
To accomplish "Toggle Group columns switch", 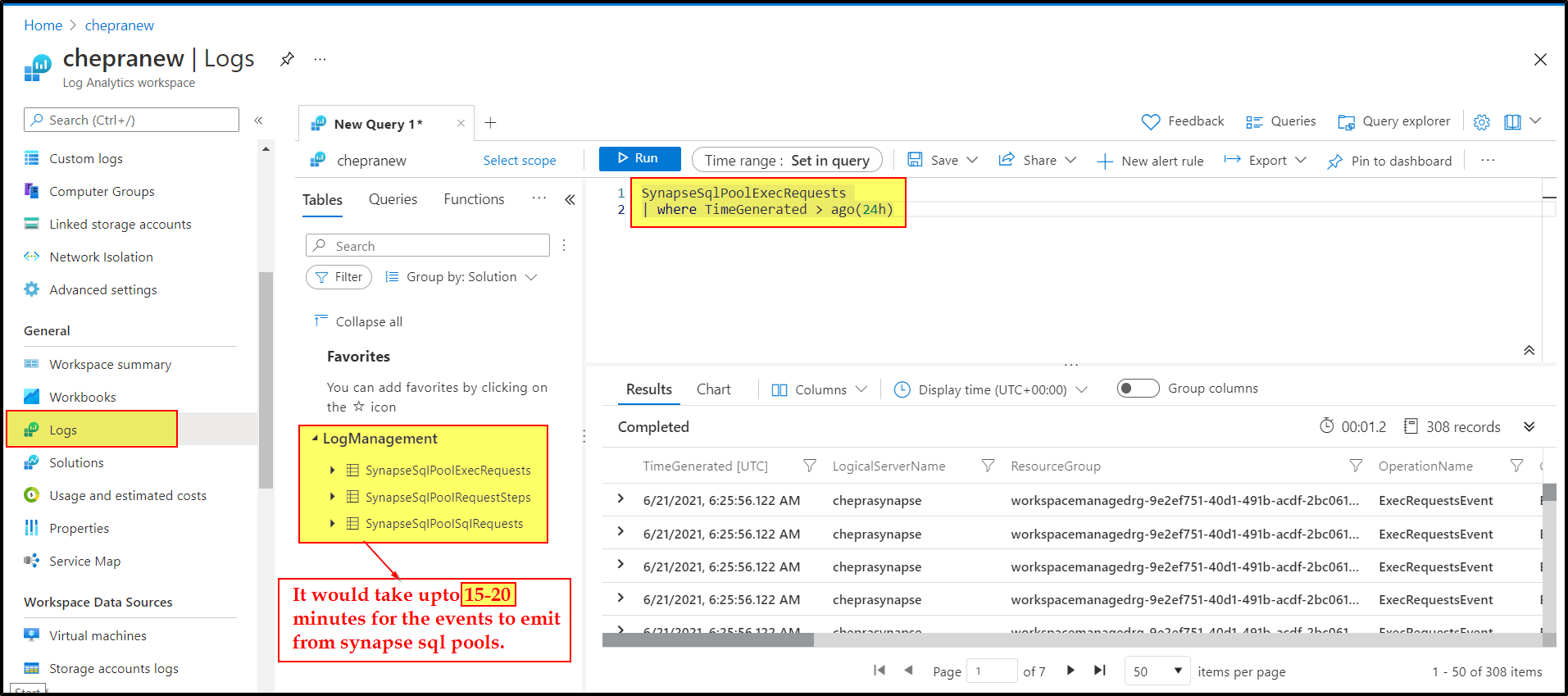I will pyautogui.click(x=1138, y=388).
